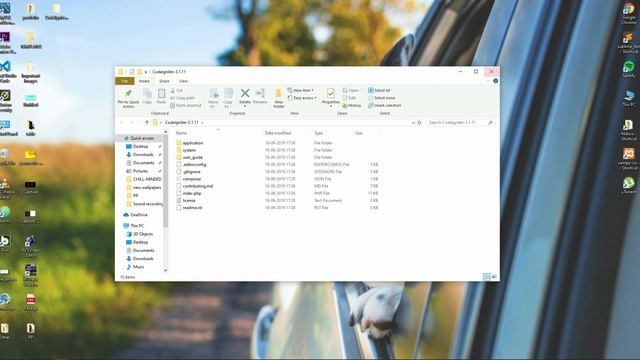Click Spotify desktop icon
Image resolution: width=640 pixels, height=360 pixels.
click(x=629, y=70)
